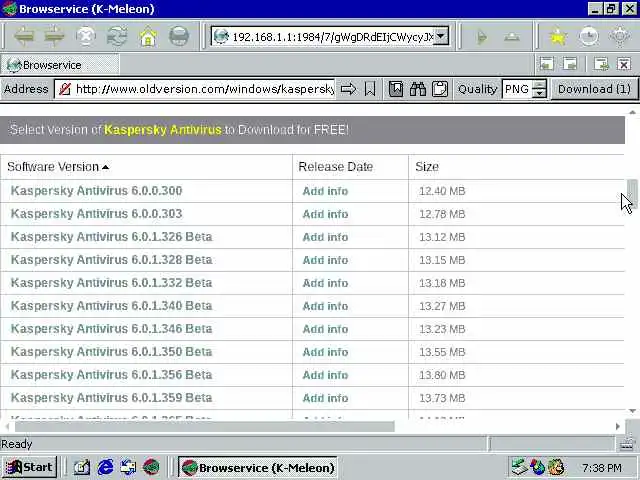Click the vertical scrollbar down arrow

pos(632,411)
